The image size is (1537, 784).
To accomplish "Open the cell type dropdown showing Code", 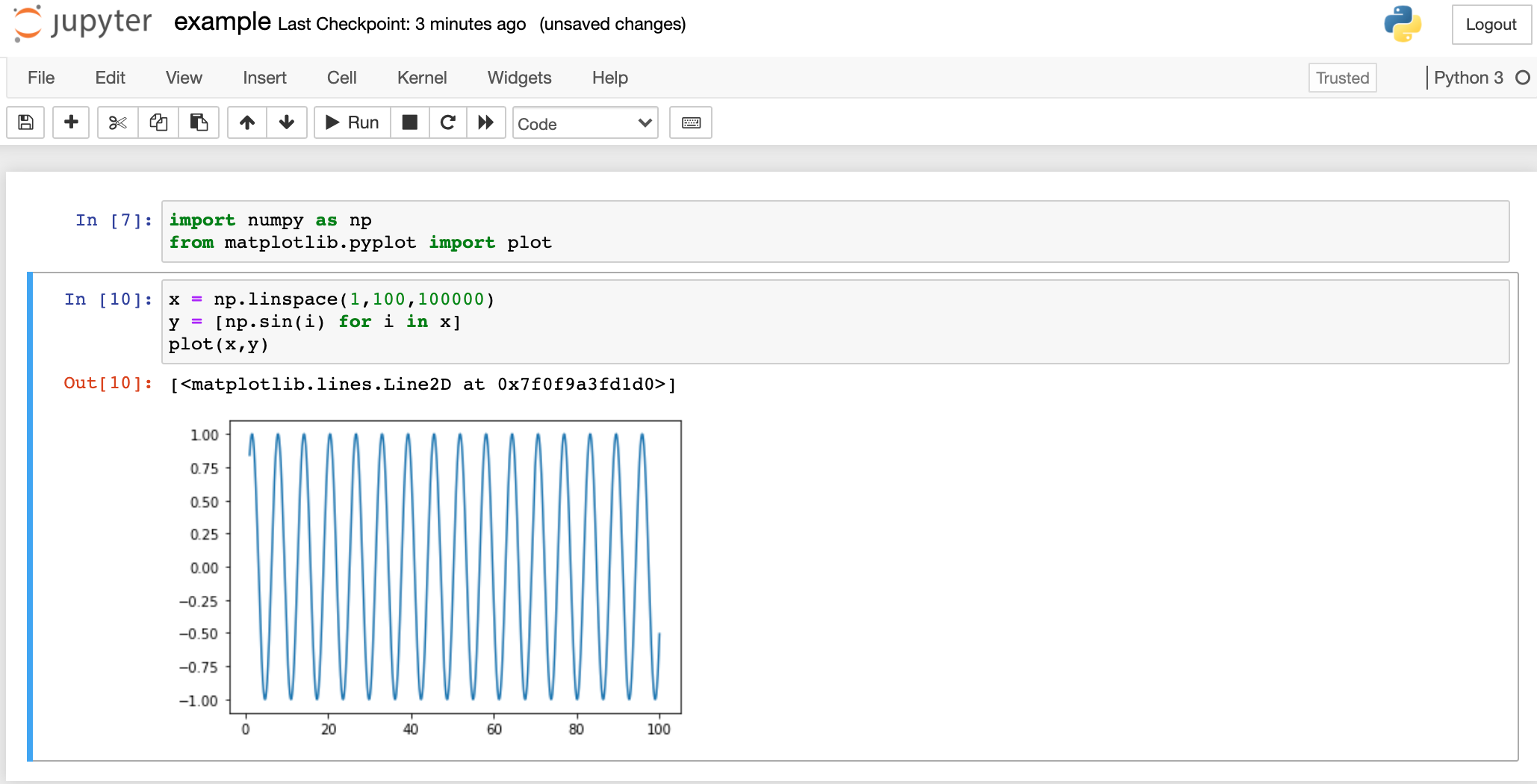I will coord(585,123).
